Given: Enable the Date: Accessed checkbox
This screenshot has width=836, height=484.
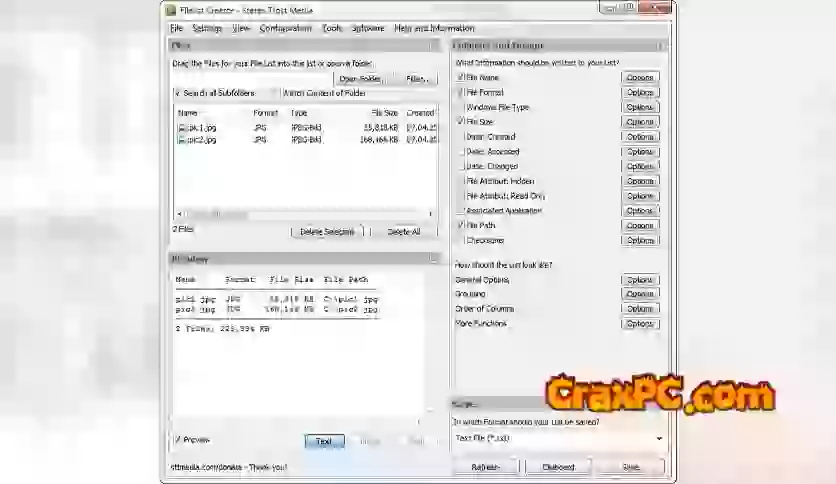Looking at the screenshot, I should point(461,151).
